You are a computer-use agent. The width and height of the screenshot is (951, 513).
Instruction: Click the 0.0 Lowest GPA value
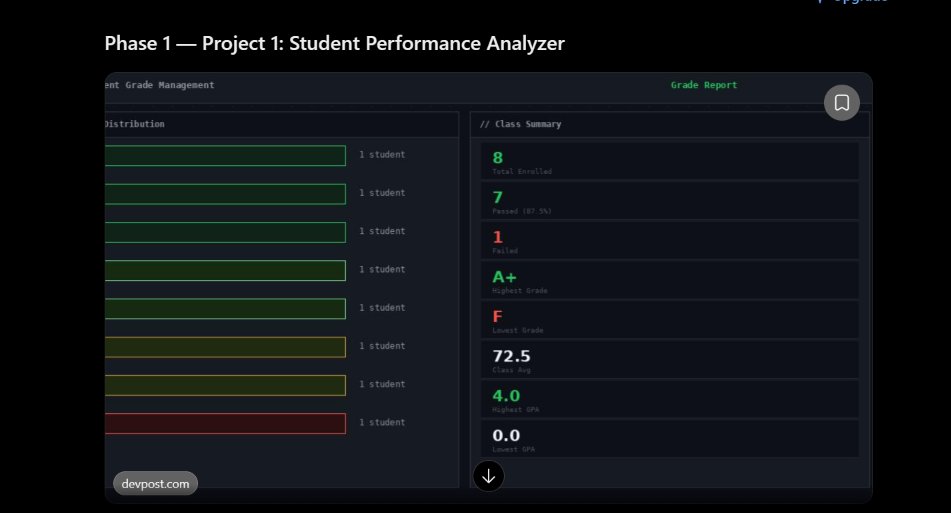(506, 435)
